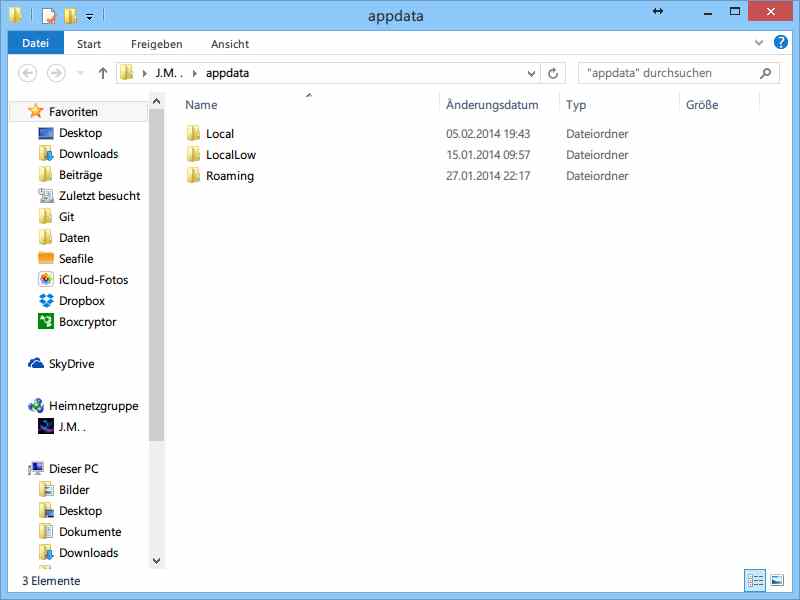The image size is (800, 600).
Task: Switch to the Start ribbon tab
Action: (89, 44)
